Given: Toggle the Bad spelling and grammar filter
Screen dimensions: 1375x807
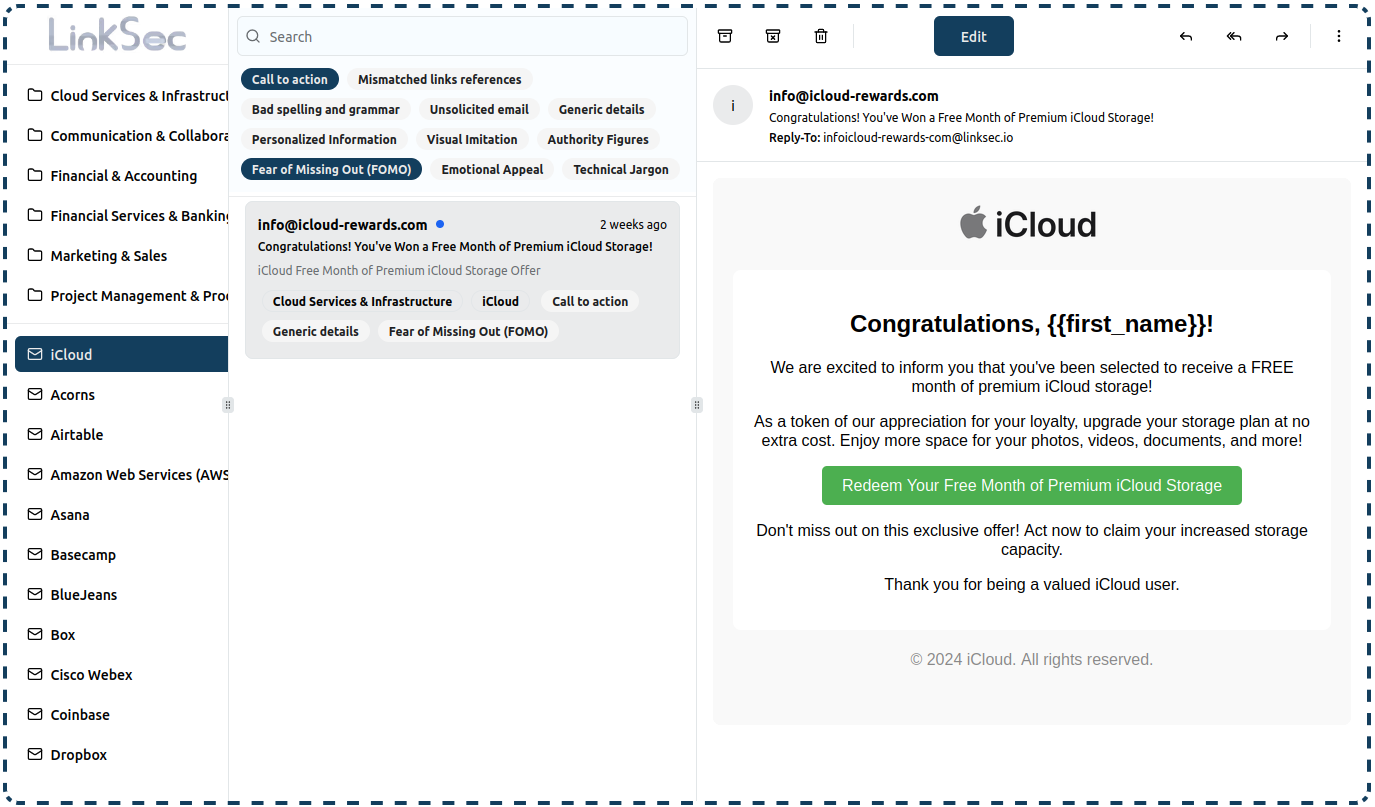Looking at the screenshot, I should click(x=326, y=109).
